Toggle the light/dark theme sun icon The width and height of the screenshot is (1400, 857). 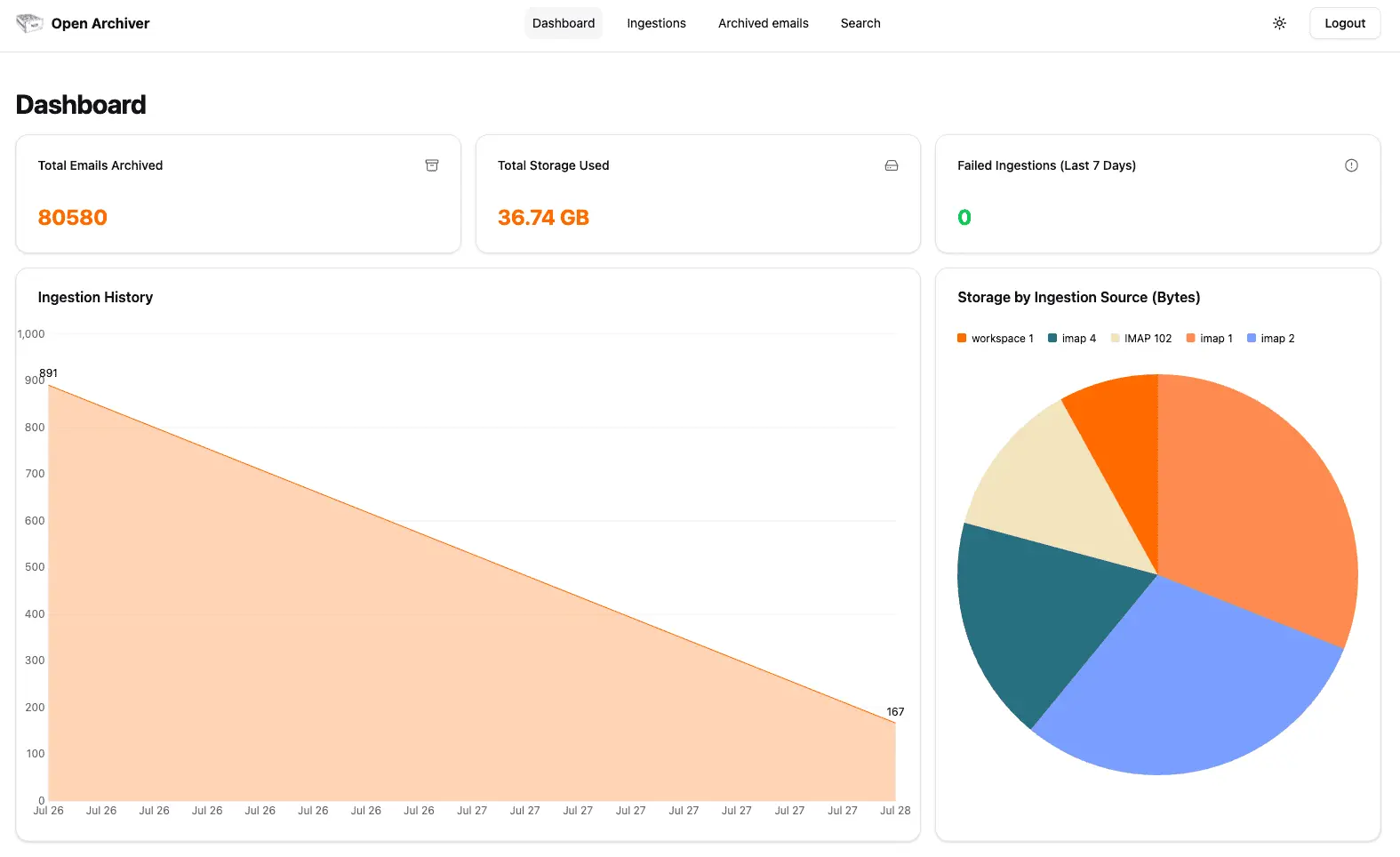pos(1279,23)
